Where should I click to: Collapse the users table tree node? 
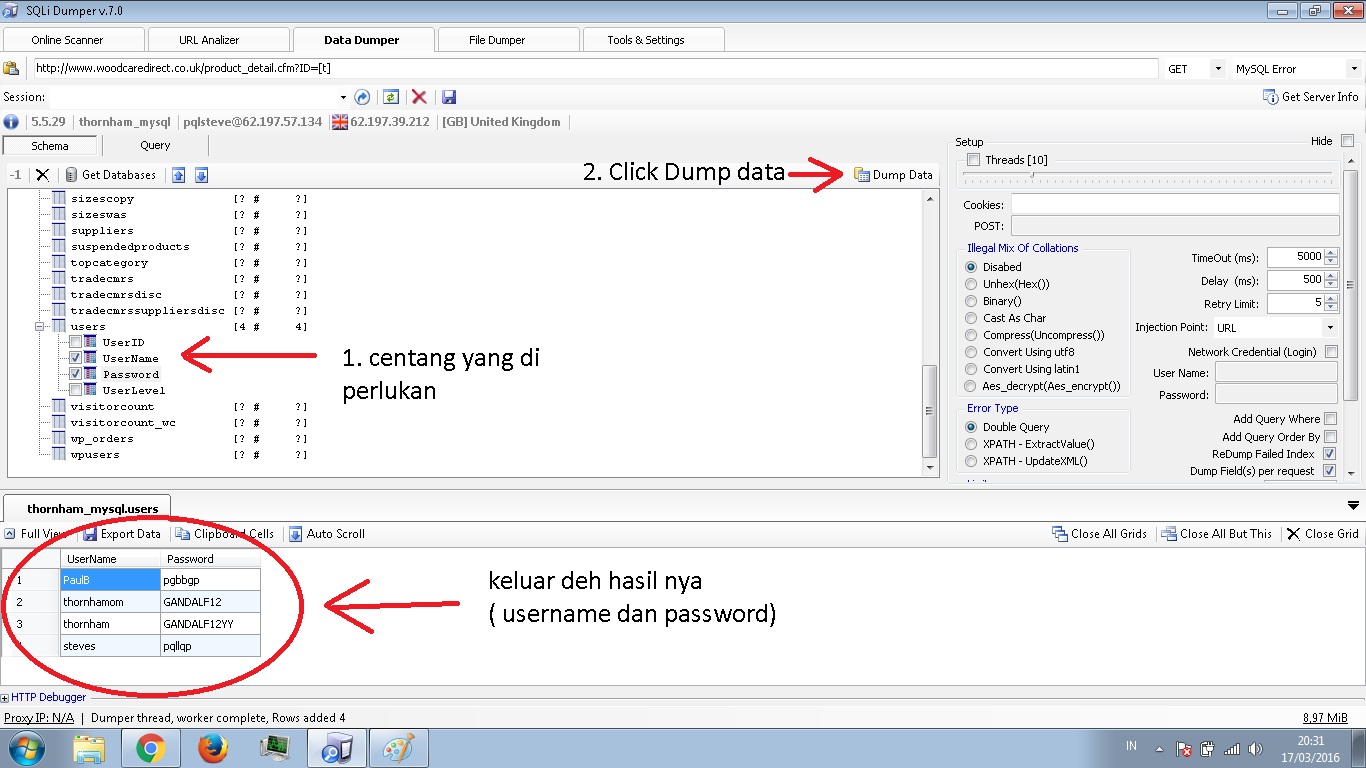(40, 327)
